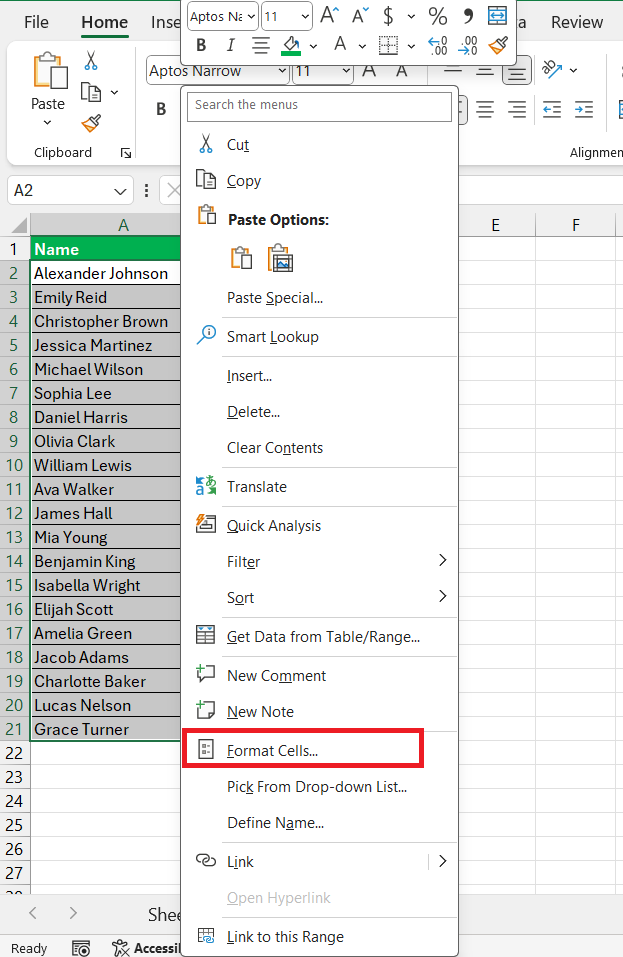Image resolution: width=623 pixels, height=957 pixels.
Task: Open borders dropdown arrow in mini toolbar
Action: point(411,46)
